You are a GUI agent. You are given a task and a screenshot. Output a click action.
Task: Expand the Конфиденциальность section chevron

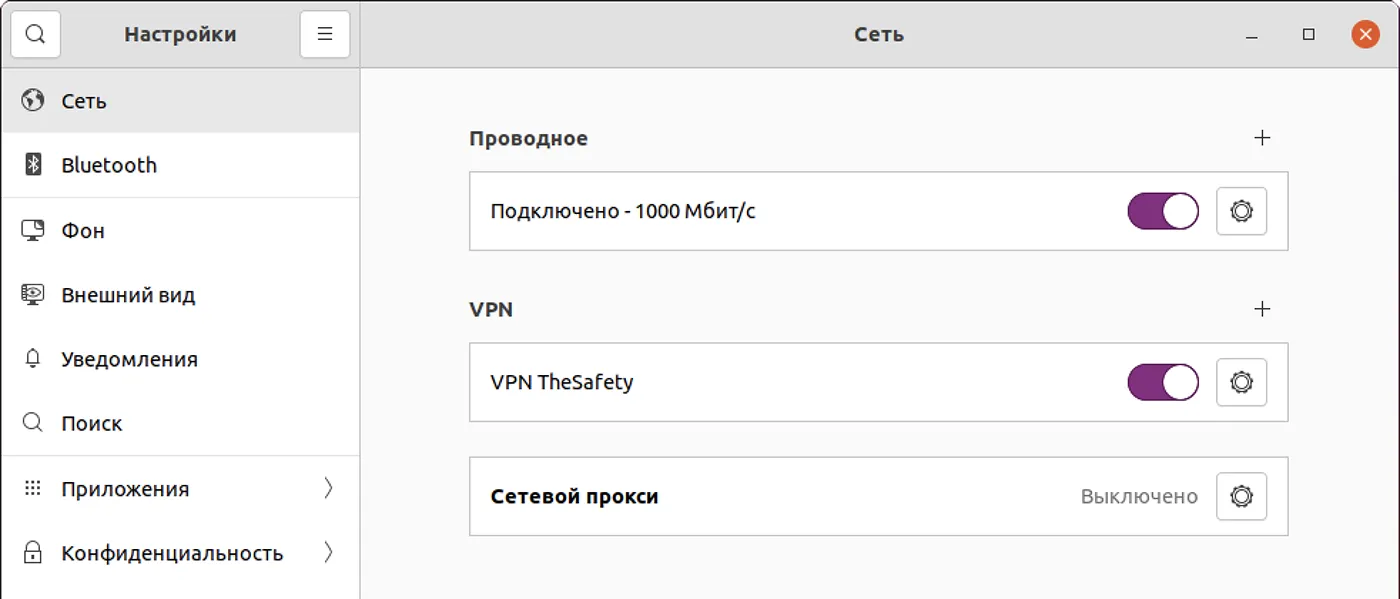click(x=330, y=553)
